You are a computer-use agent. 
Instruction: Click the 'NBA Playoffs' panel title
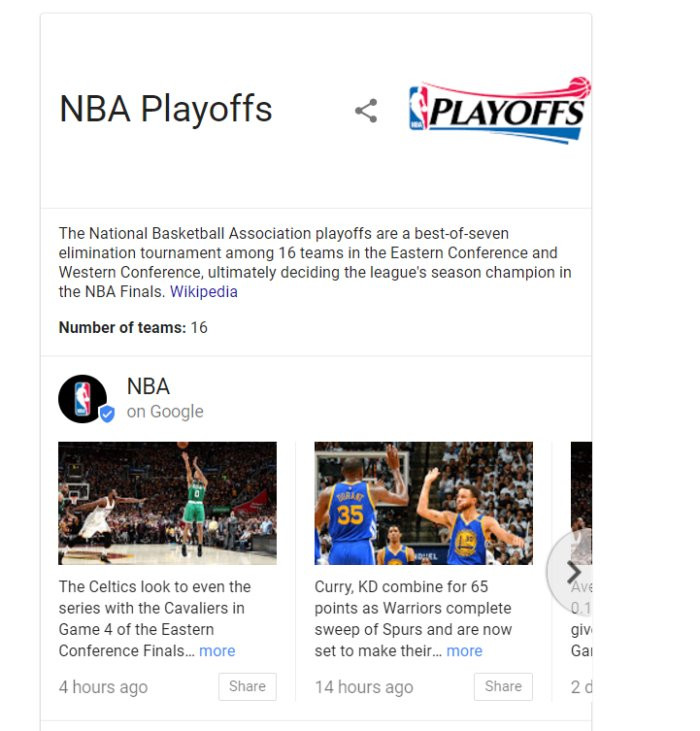166,109
